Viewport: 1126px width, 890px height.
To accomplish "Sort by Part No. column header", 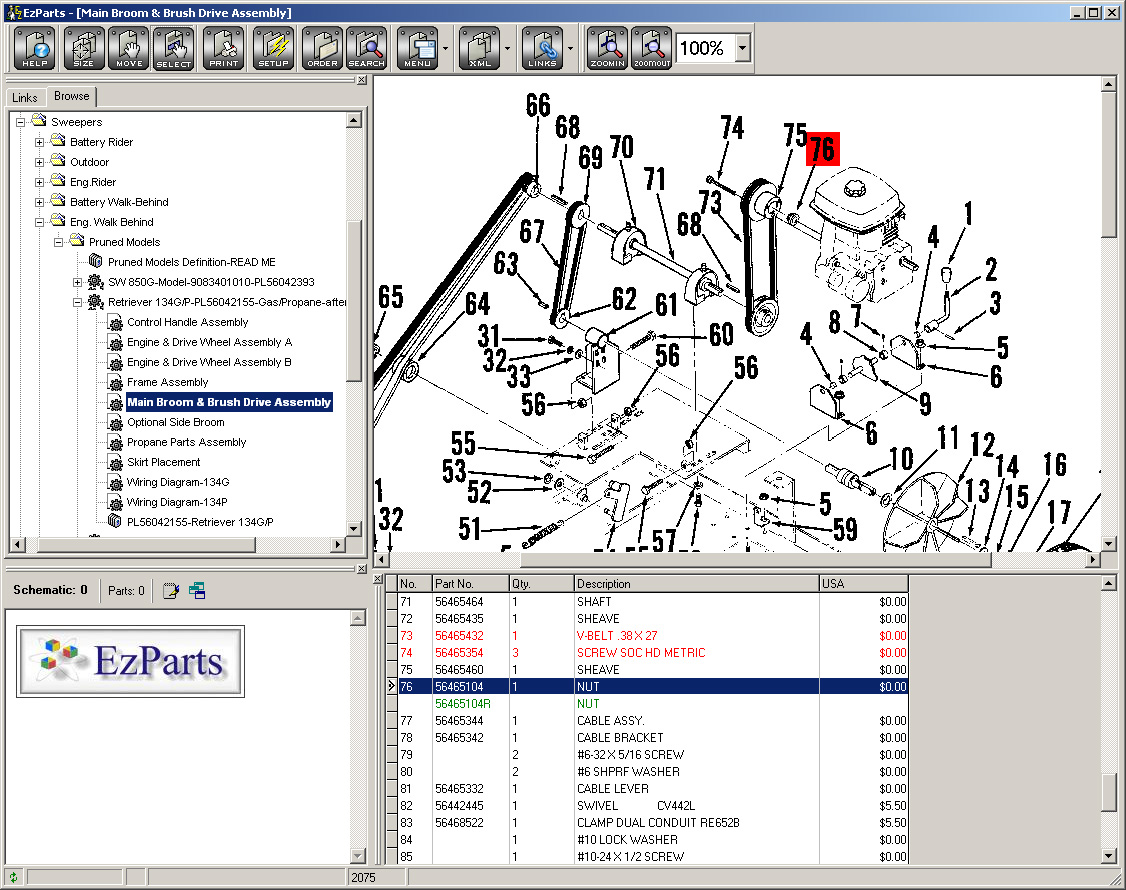I will click(470, 584).
